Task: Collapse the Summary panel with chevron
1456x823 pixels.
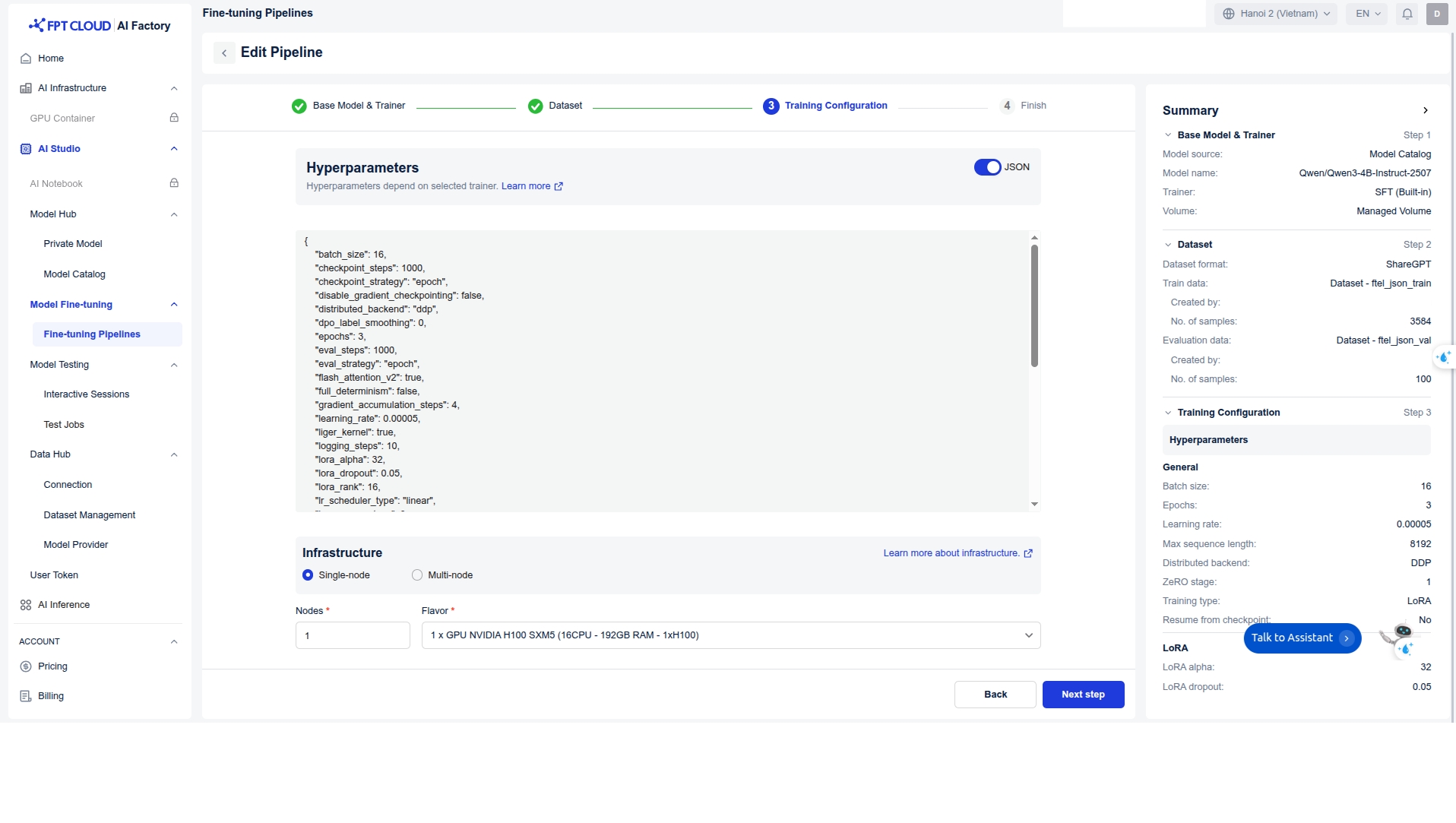Action: (x=1425, y=110)
